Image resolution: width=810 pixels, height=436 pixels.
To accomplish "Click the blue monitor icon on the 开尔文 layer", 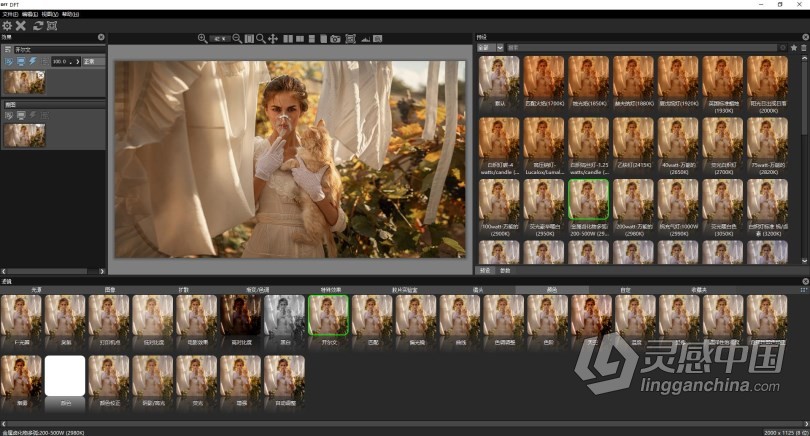I will 21,61.
